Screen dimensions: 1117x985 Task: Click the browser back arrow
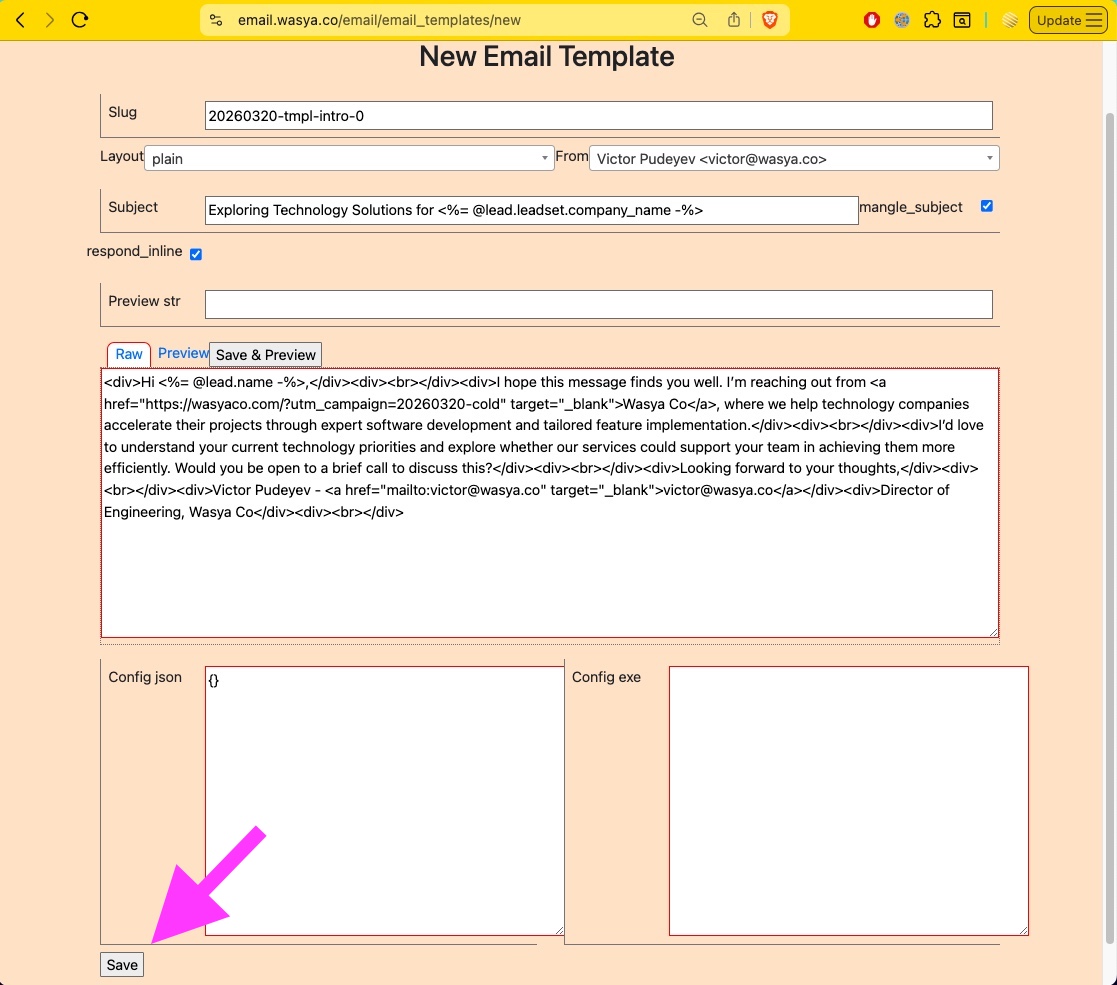coord(21,20)
